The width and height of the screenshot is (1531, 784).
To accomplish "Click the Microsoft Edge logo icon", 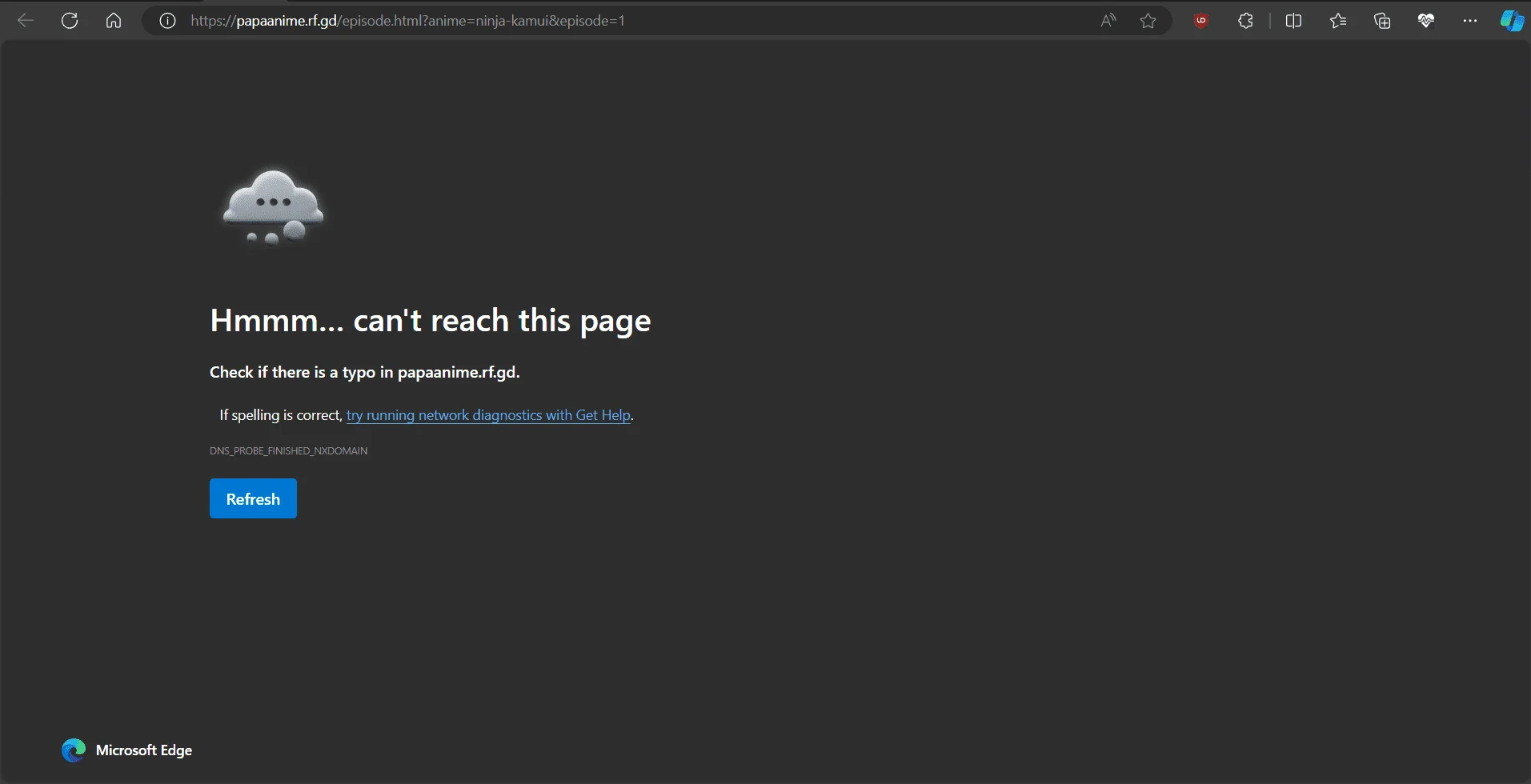I will coord(74,750).
